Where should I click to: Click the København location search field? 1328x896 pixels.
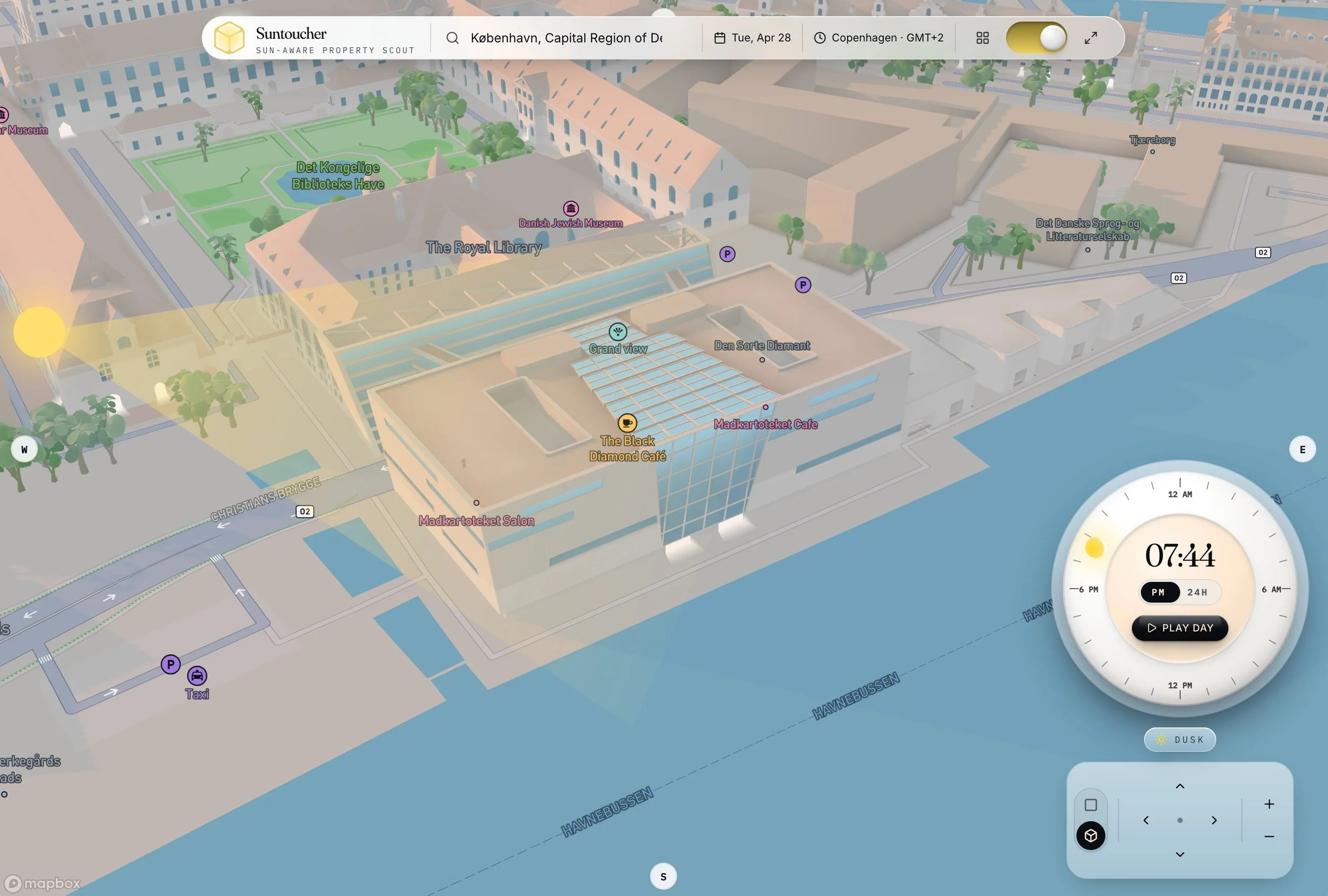coord(566,38)
